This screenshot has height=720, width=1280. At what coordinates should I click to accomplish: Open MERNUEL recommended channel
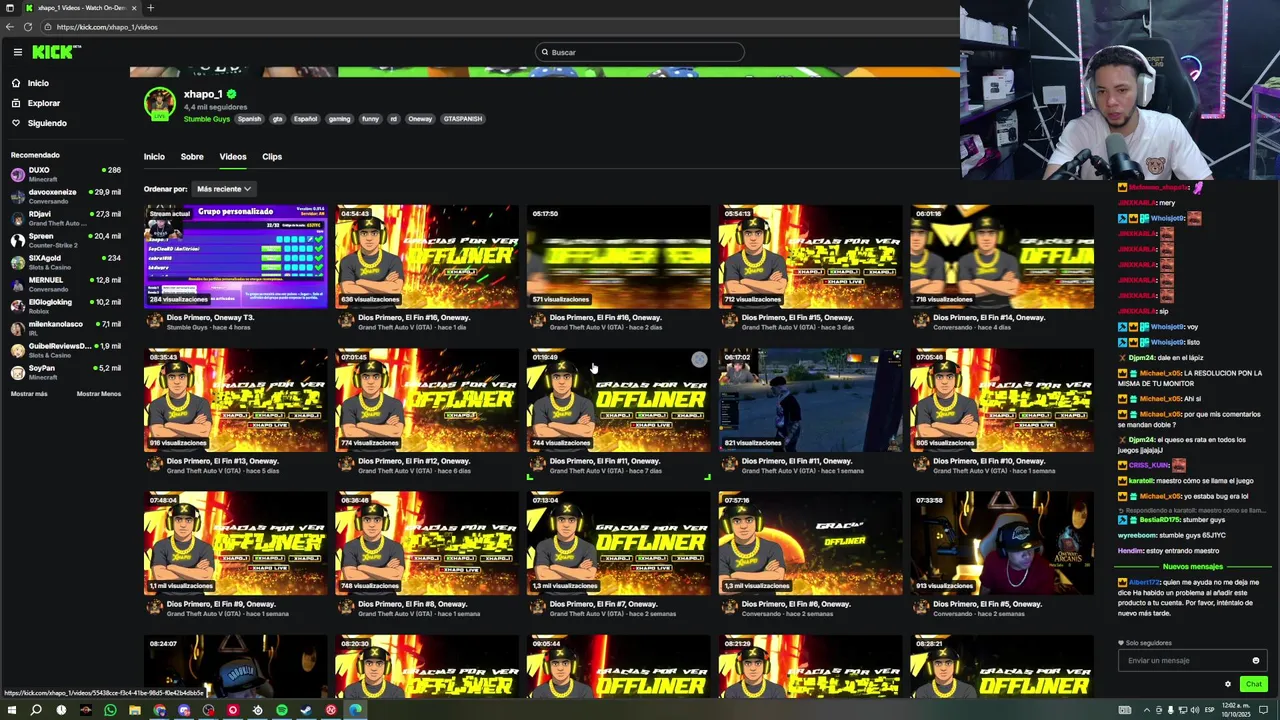click(65, 284)
